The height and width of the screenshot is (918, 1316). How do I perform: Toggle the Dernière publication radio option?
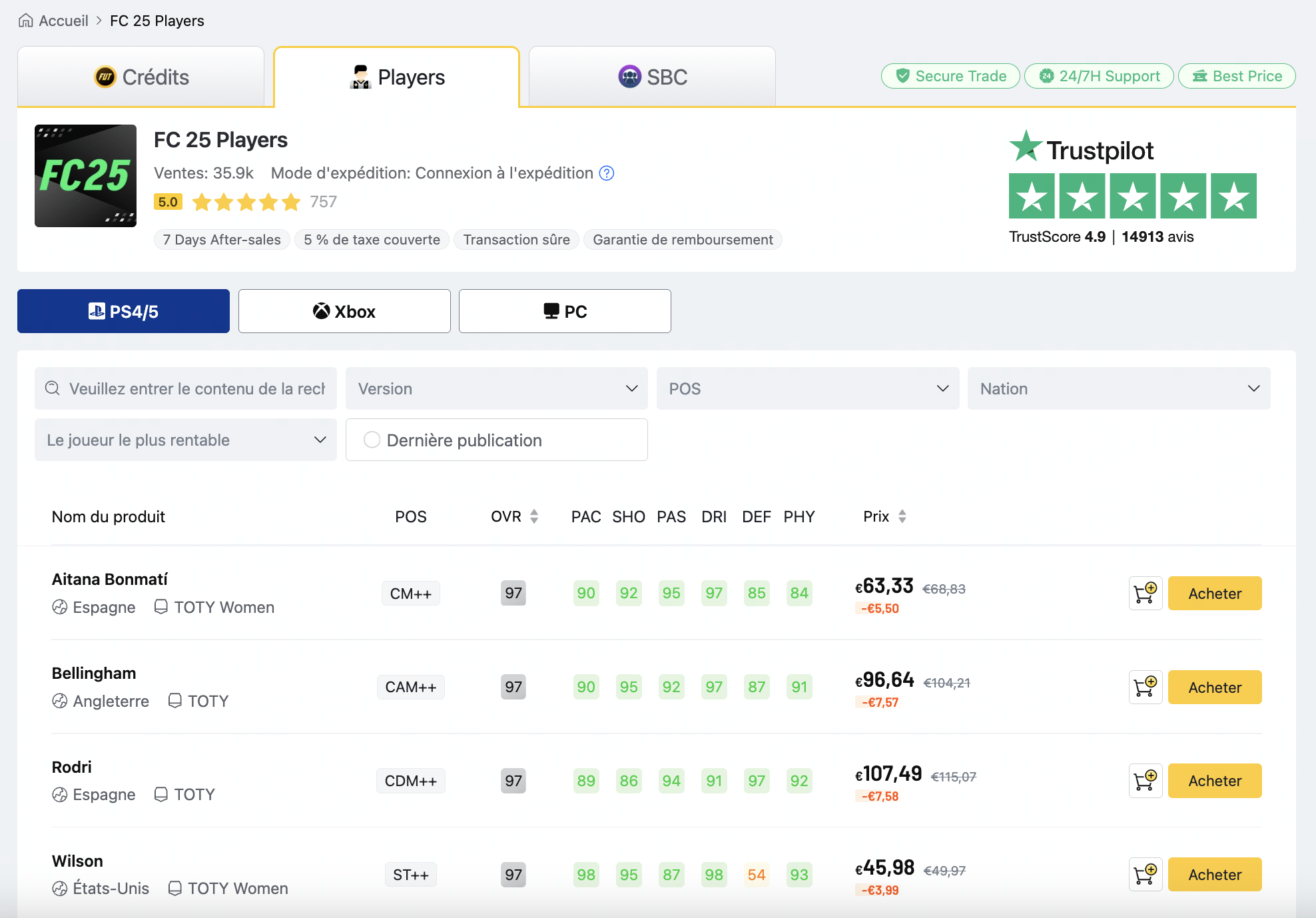point(372,440)
